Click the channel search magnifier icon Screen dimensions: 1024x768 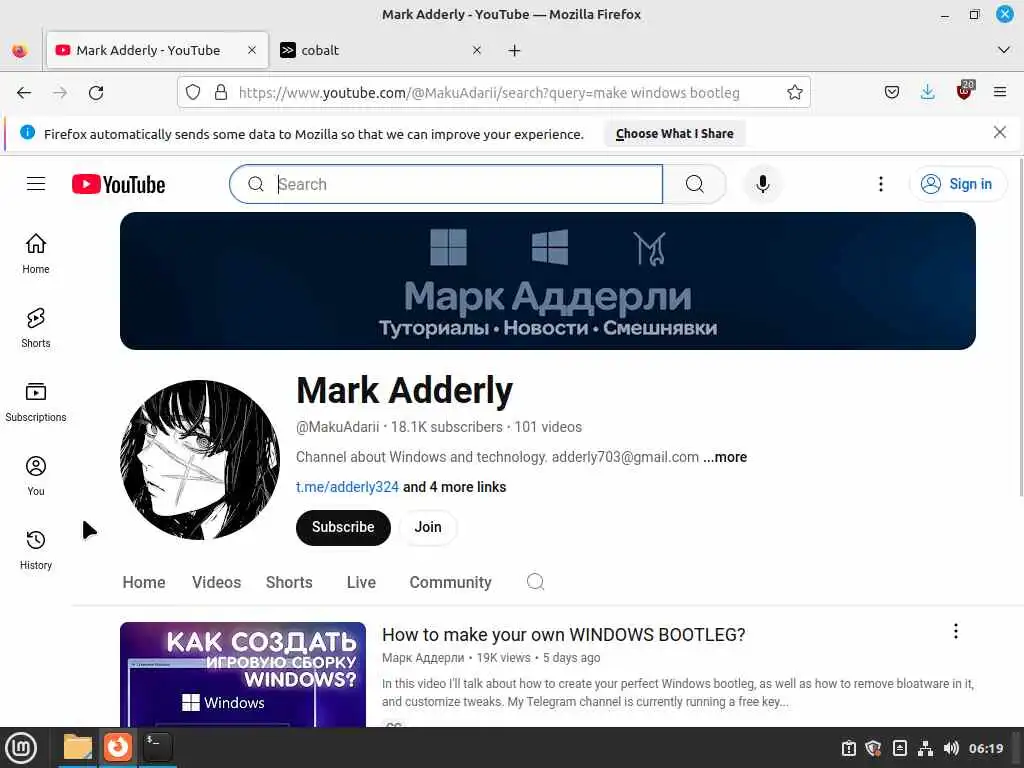tap(536, 582)
